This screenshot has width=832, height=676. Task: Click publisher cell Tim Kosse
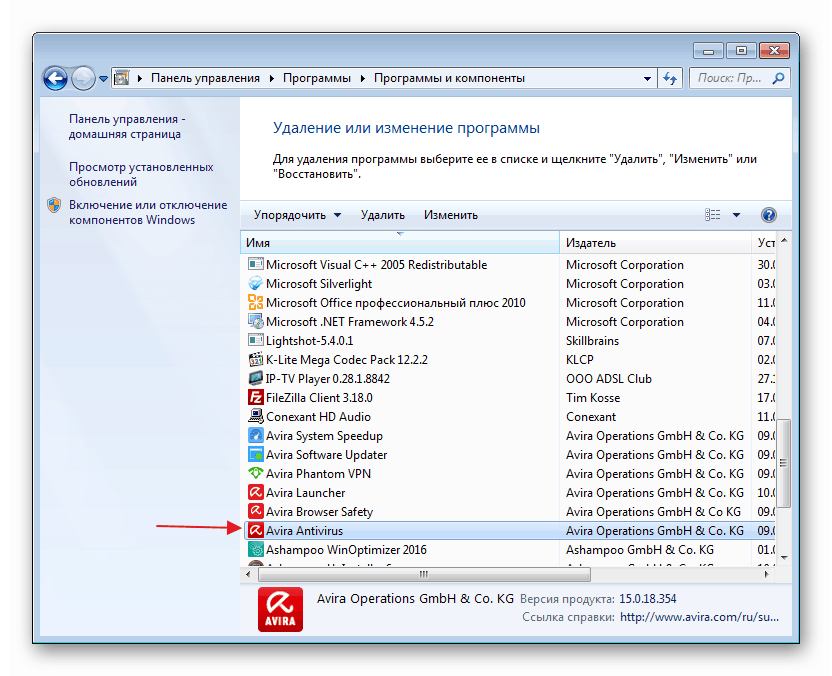tap(593, 397)
